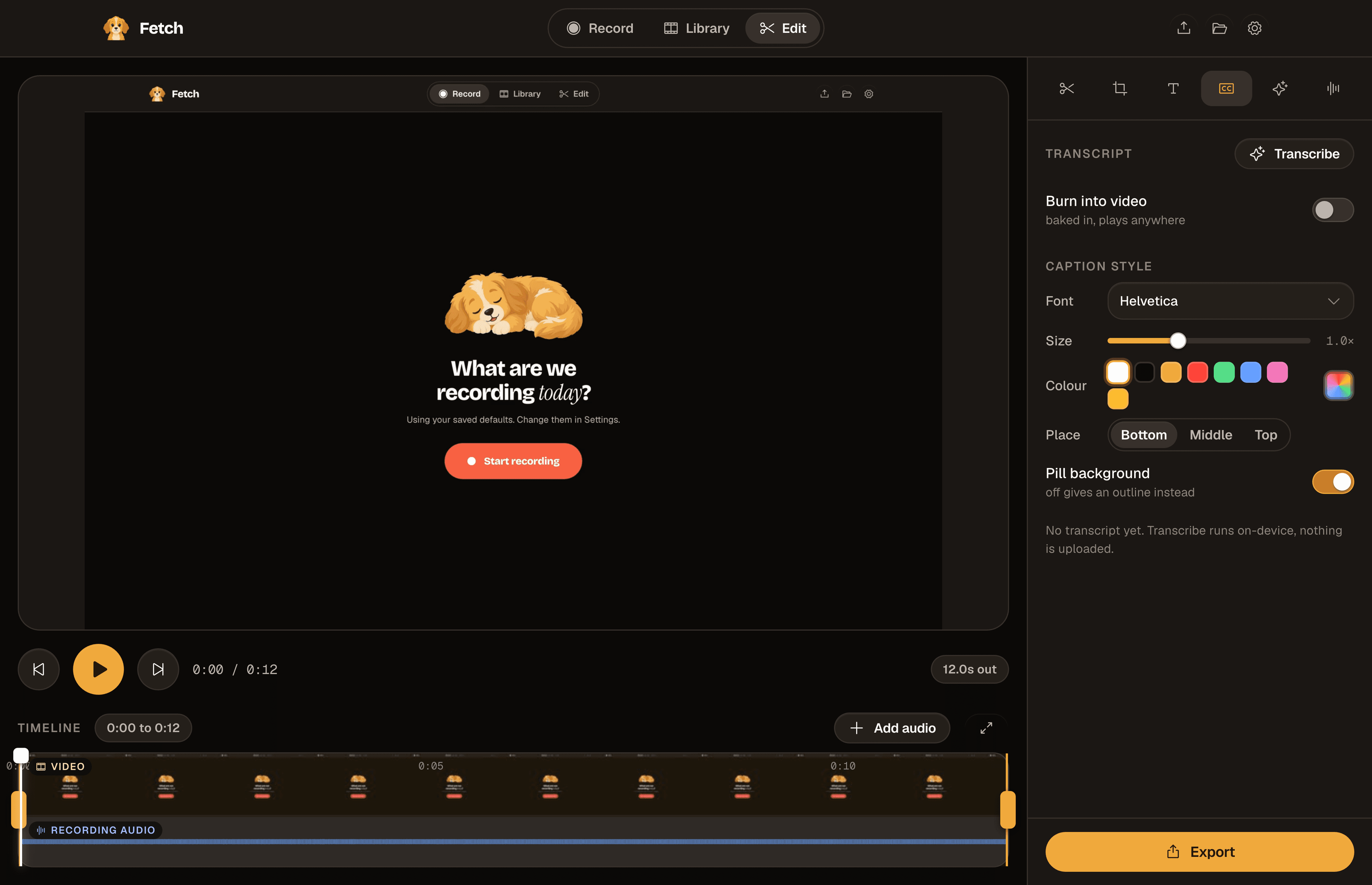Click the VIDEO track label
1372x885 pixels.
pos(60,767)
